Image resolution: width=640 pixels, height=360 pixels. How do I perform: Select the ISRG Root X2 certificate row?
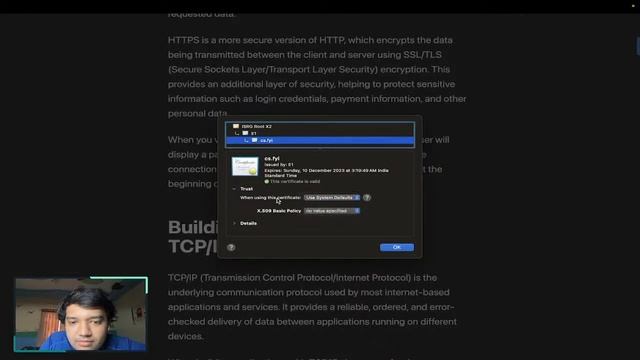pos(320,127)
